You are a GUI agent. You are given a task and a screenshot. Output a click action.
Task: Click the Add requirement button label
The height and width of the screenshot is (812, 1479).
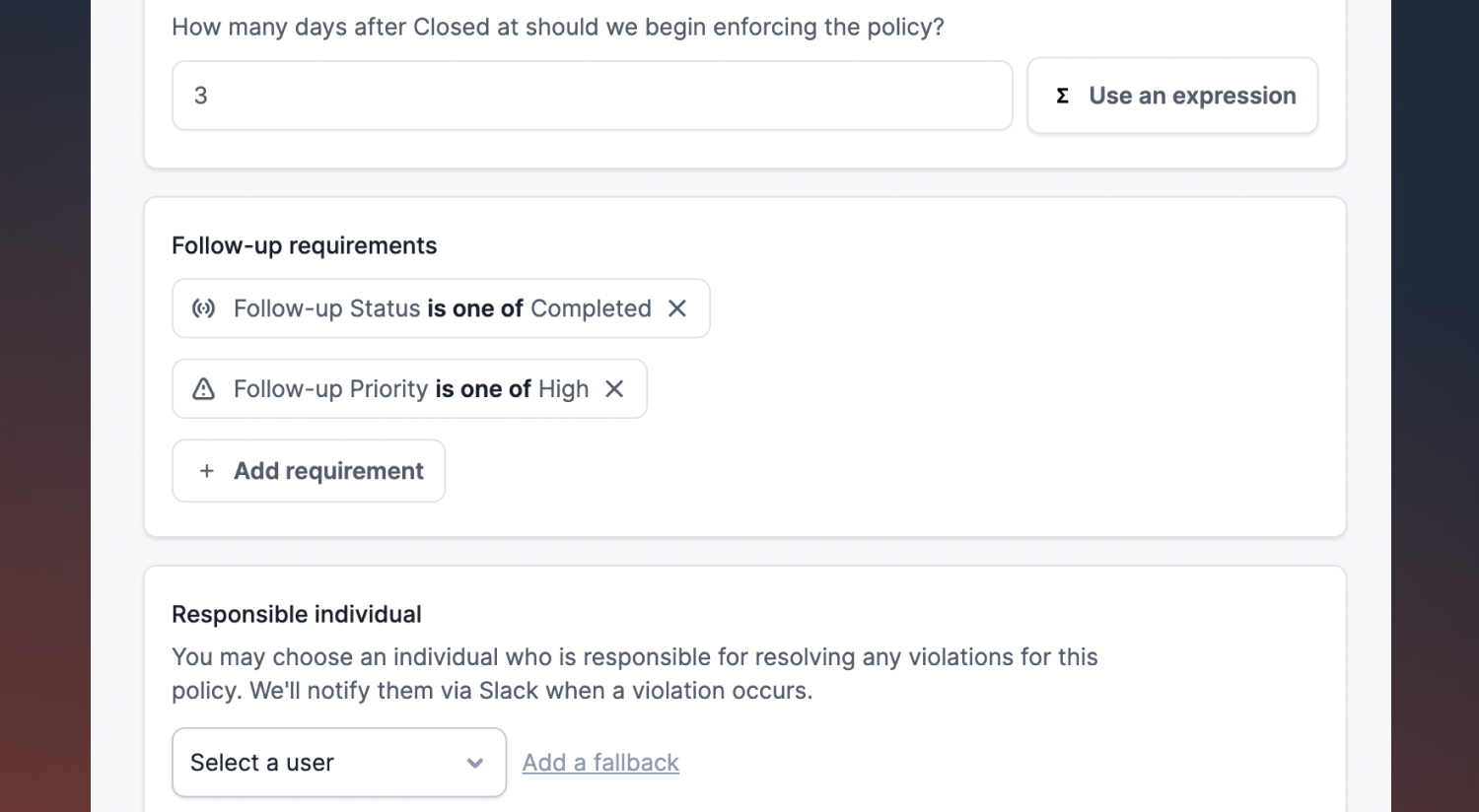point(328,471)
